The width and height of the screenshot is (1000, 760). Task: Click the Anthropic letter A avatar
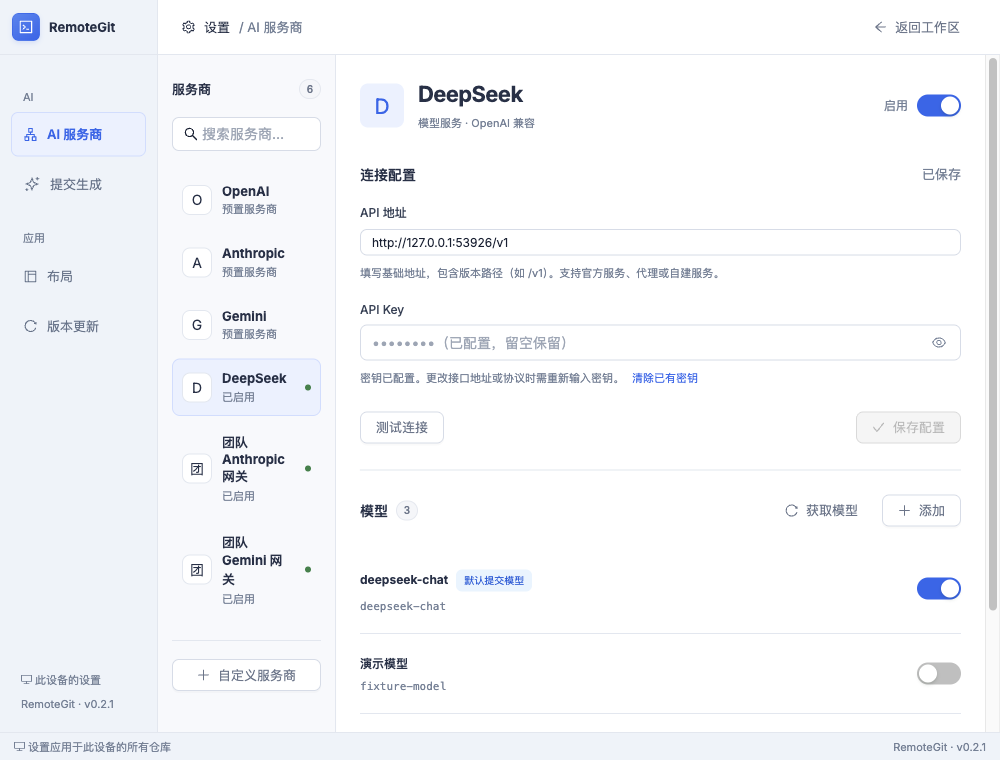pos(197,263)
